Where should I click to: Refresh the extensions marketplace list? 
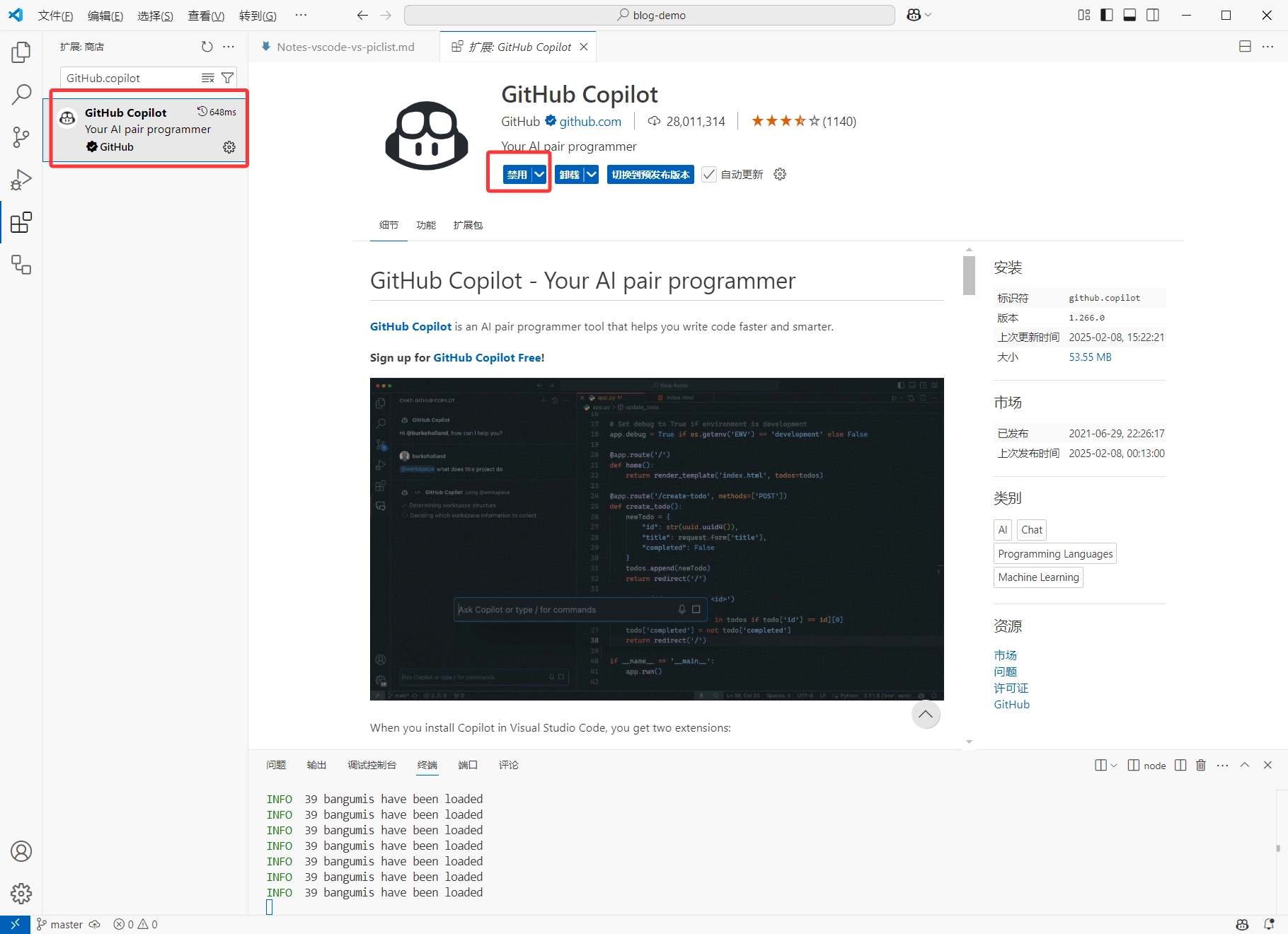point(207,47)
